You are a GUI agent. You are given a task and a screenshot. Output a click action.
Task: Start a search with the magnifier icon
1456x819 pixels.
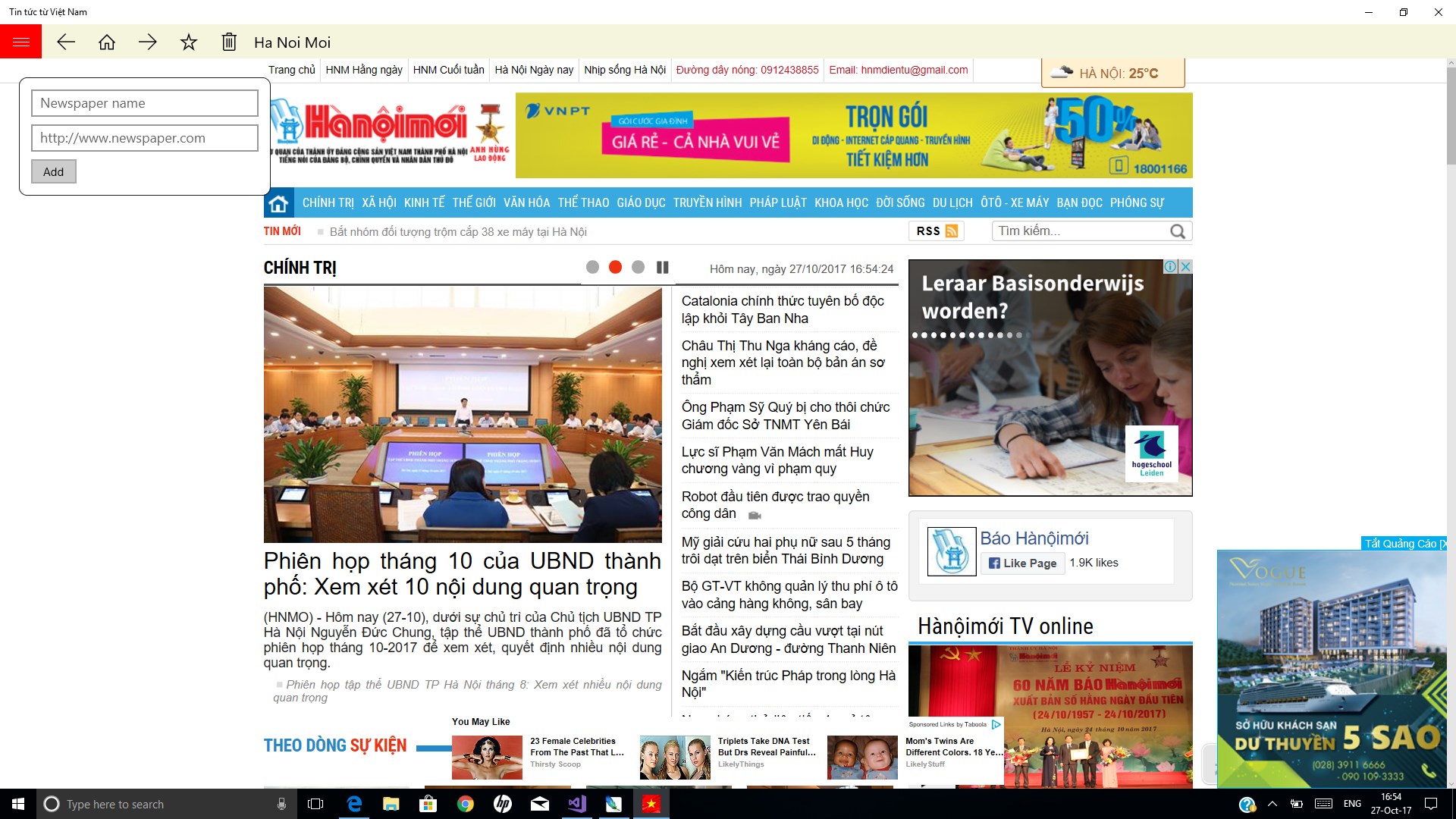click(x=1176, y=231)
